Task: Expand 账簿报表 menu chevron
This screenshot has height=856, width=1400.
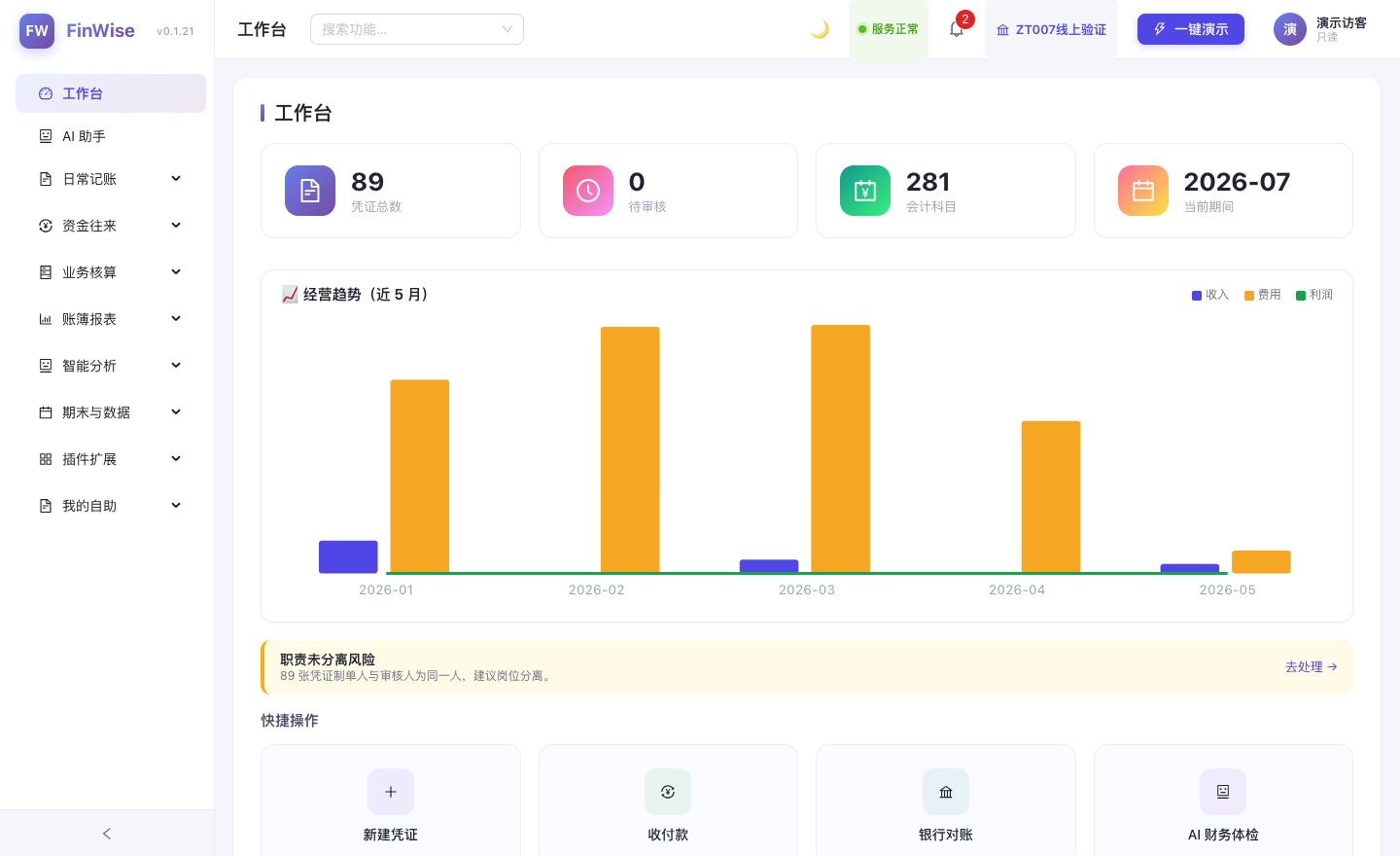Action: pyautogui.click(x=176, y=318)
